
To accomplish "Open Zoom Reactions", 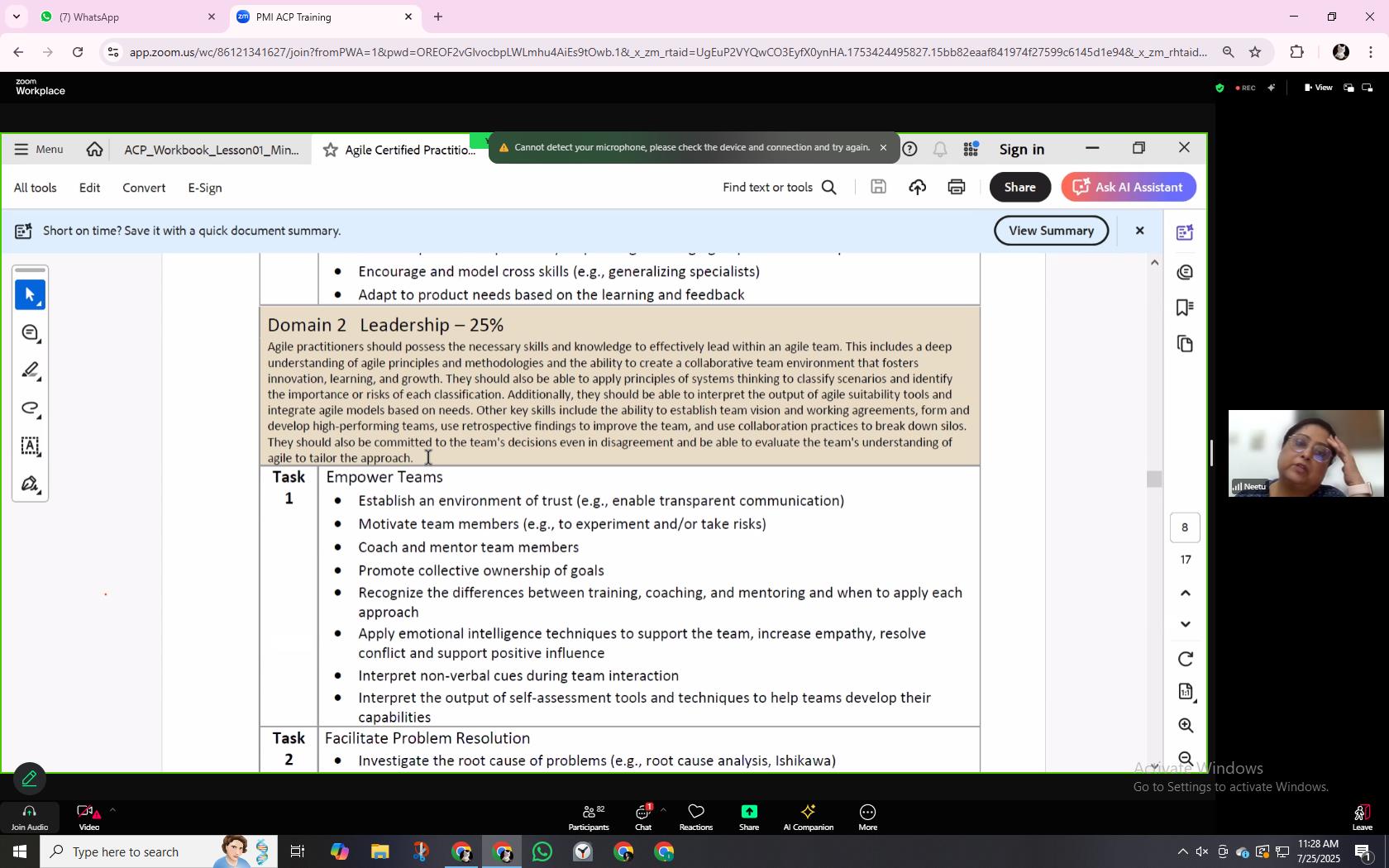I will click(x=695, y=817).
